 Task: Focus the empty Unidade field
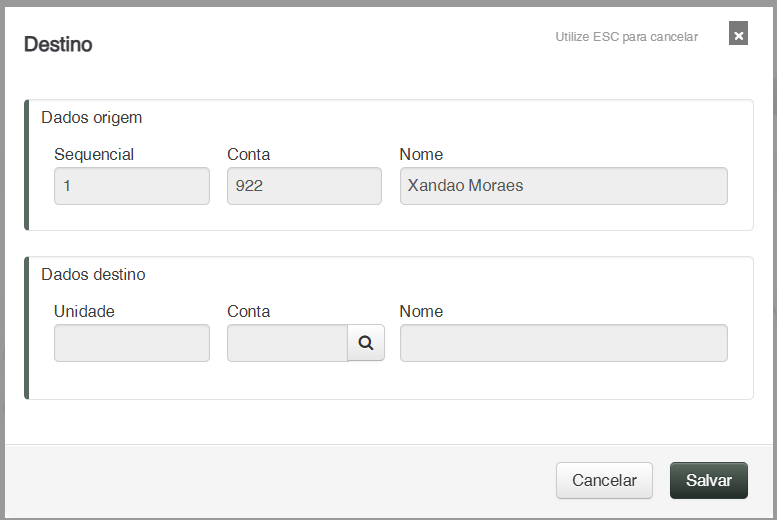(x=132, y=343)
